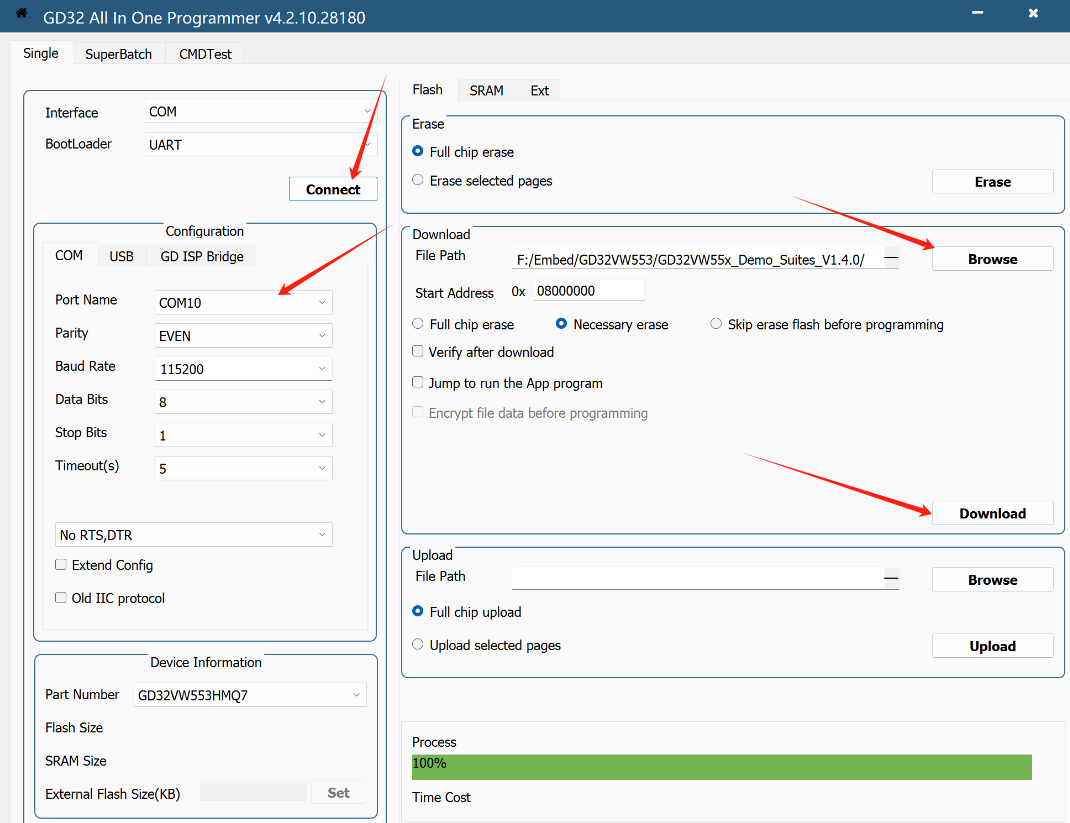Choose Skip erase flash before programming
The height and width of the screenshot is (823, 1070).
click(x=716, y=324)
